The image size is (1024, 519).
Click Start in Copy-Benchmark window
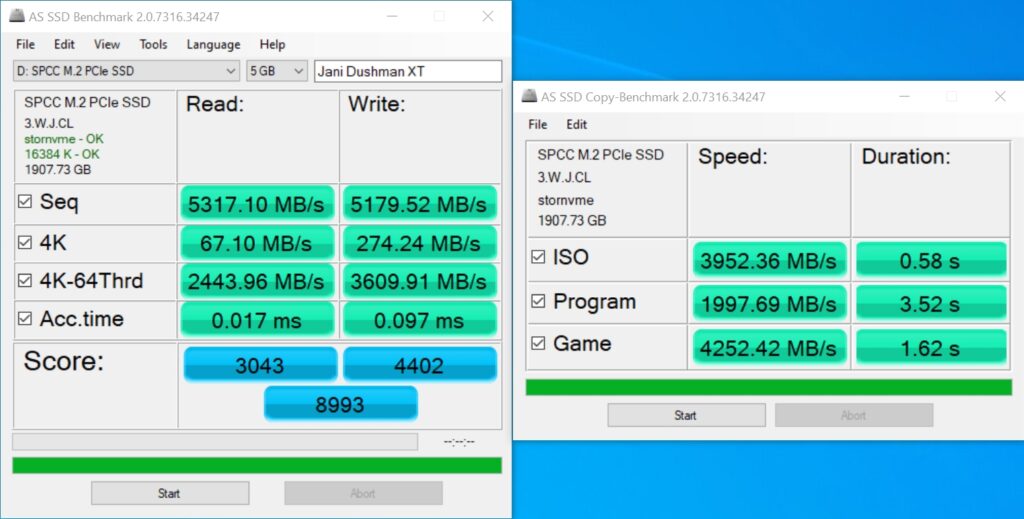[686, 415]
